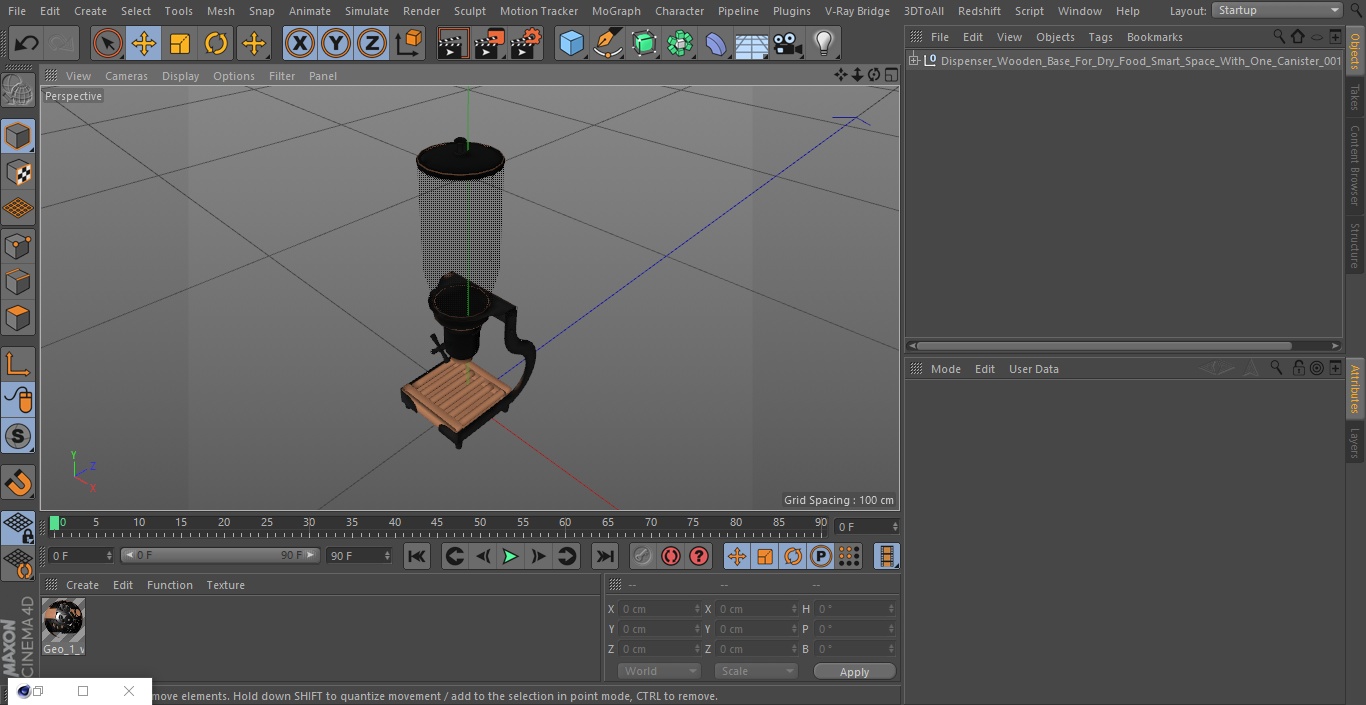Toggle Z axis lock
The height and width of the screenshot is (705, 1366).
[372, 43]
